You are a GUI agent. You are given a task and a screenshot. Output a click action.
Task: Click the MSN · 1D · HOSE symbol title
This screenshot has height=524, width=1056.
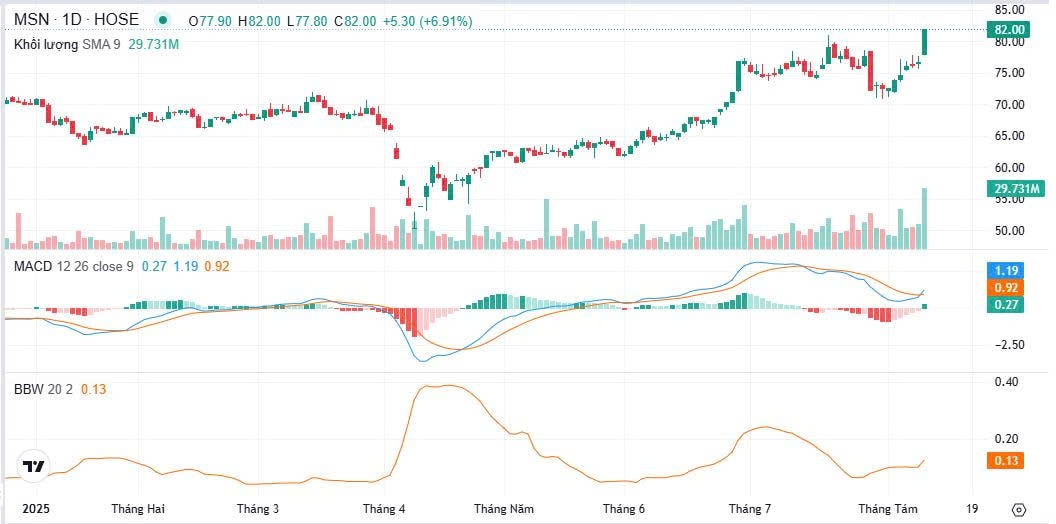coord(76,20)
